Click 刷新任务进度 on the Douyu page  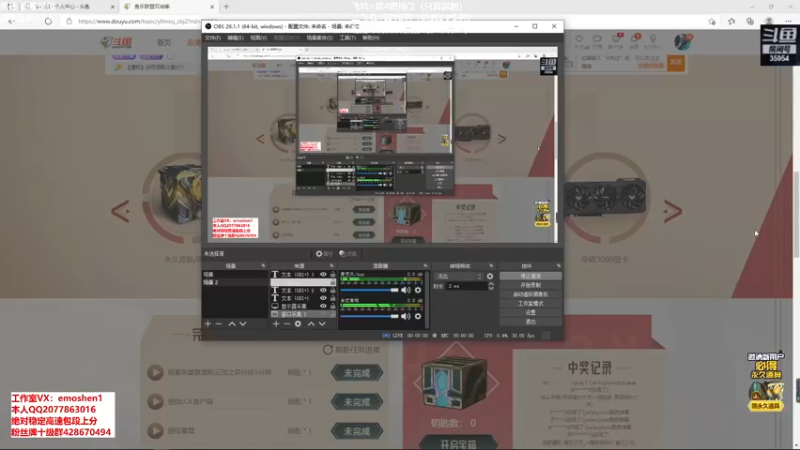(352, 349)
